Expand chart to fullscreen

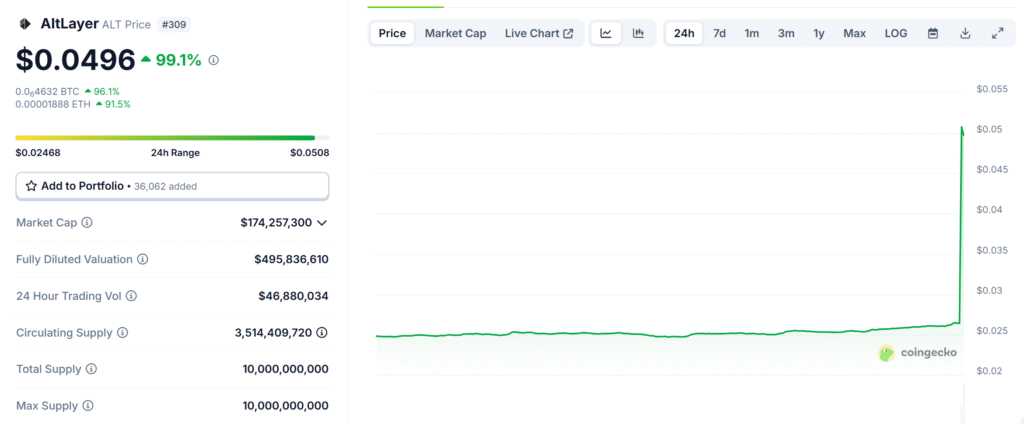pyautogui.click(x=997, y=33)
